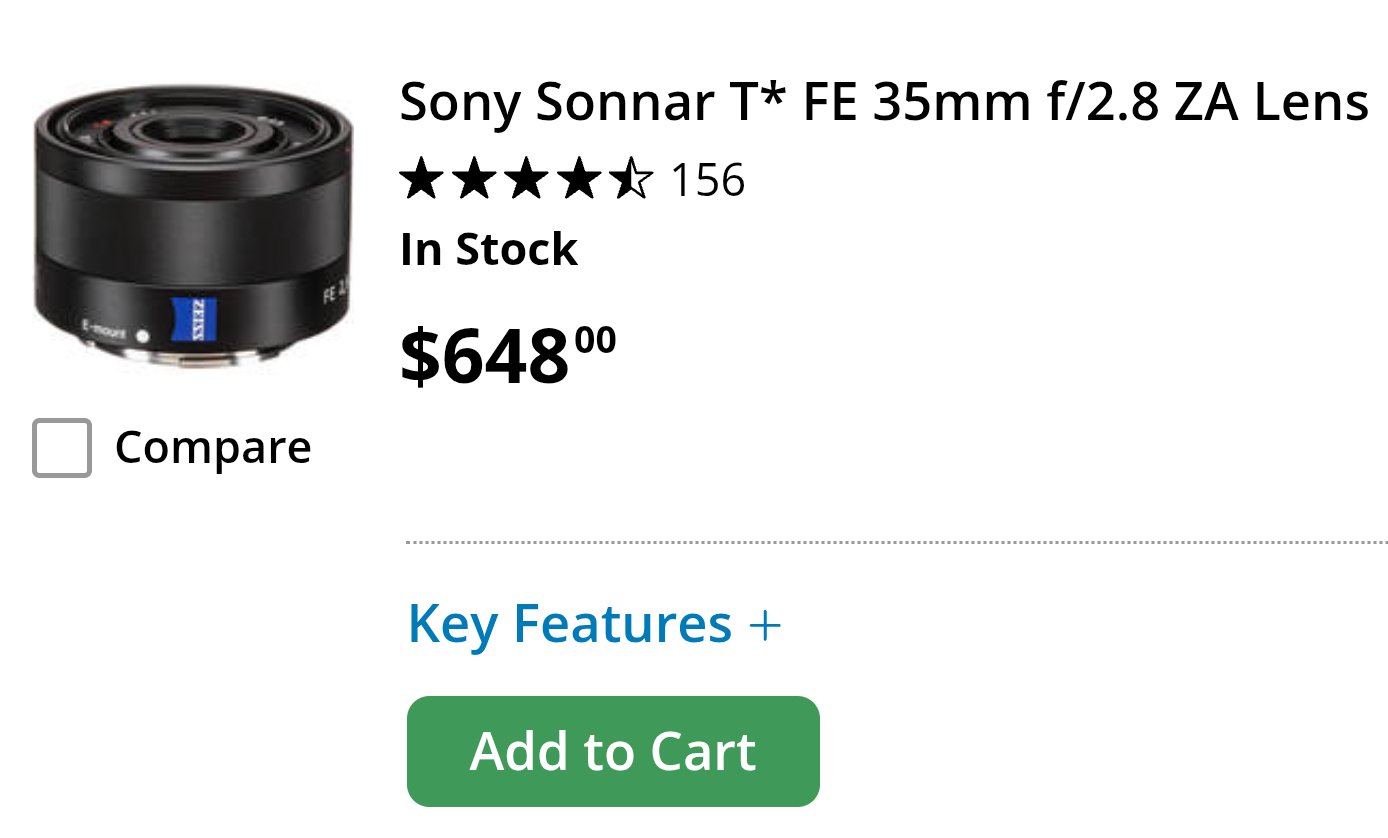
Task: Expand the Key Features section
Action: point(570,624)
